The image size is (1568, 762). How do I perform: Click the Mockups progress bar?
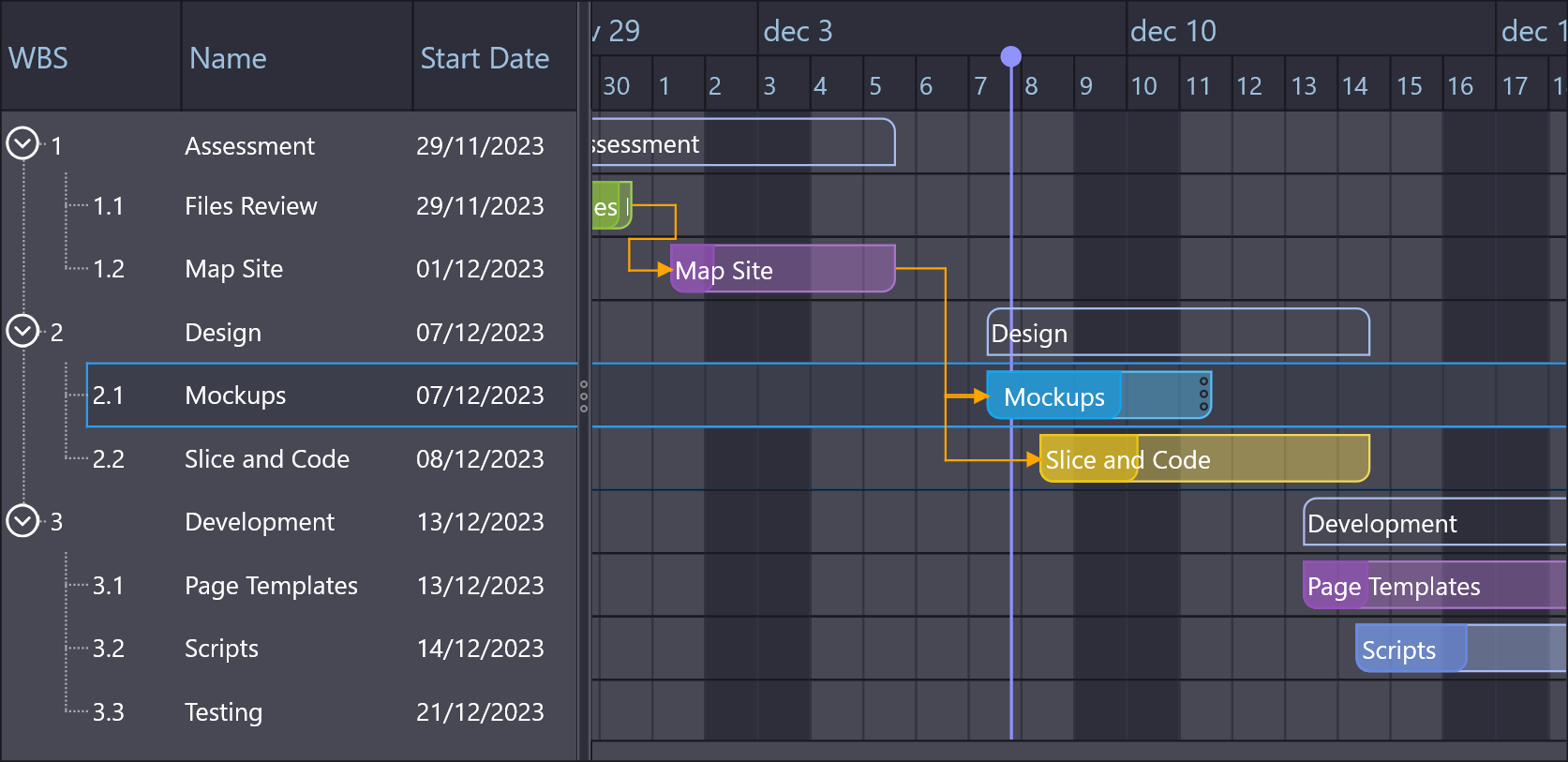pyautogui.click(x=1054, y=396)
